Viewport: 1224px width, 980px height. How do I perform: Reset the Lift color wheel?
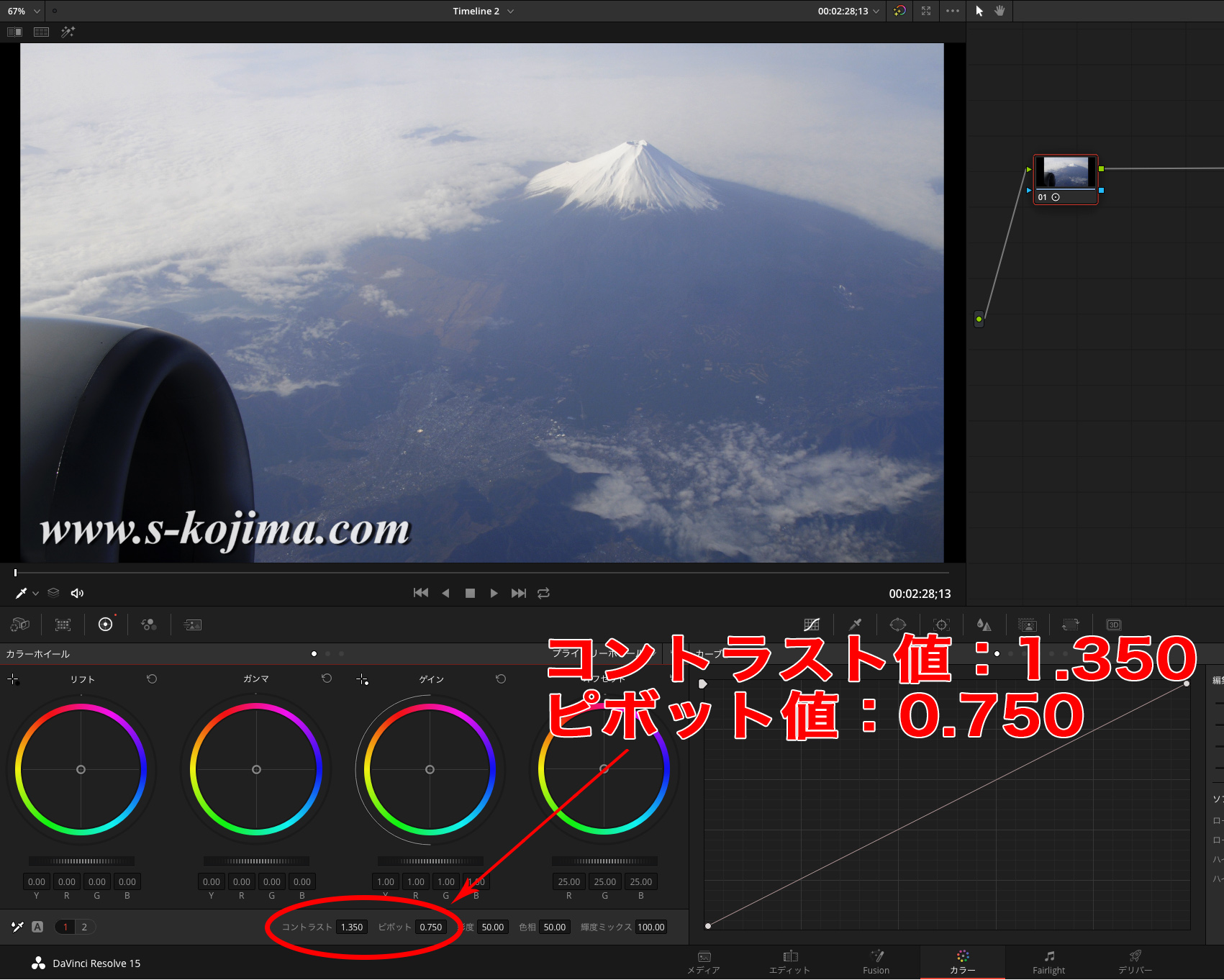tap(152, 679)
